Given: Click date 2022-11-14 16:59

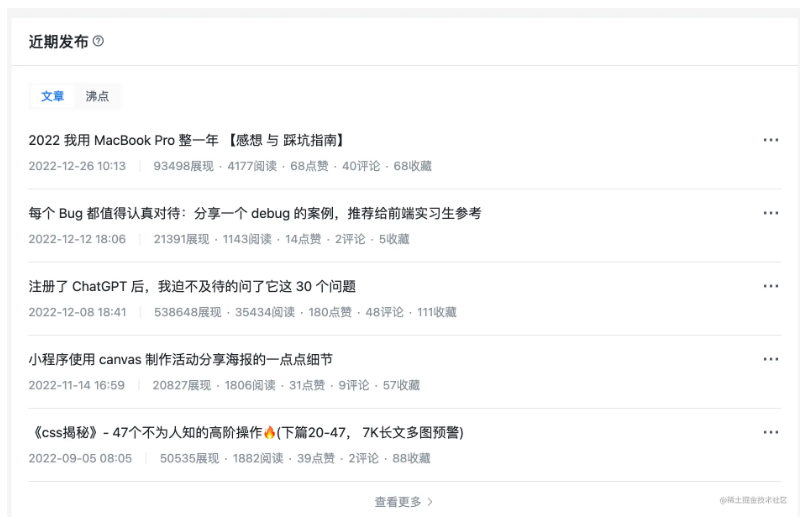Looking at the screenshot, I should pyautogui.click(x=77, y=385).
